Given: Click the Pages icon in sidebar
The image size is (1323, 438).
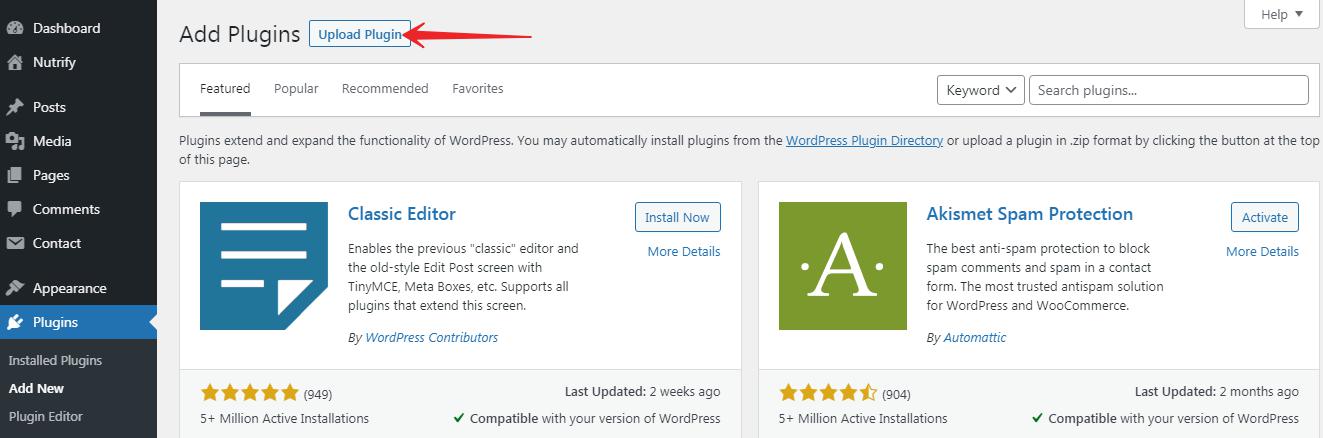Looking at the screenshot, I should pyautogui.click(x=15, y=175).
